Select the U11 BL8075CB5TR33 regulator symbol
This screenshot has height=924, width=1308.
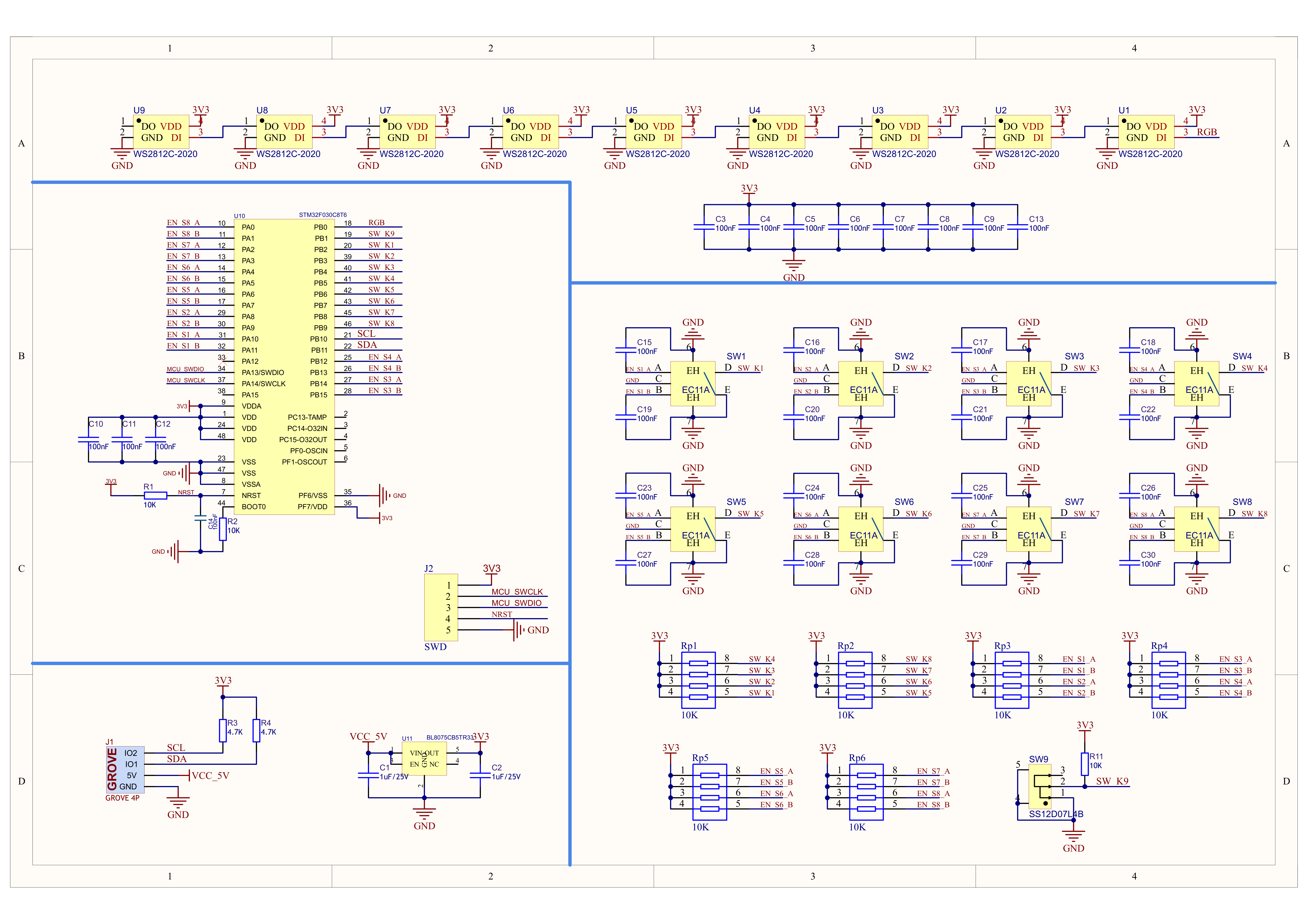click(425, 758)
